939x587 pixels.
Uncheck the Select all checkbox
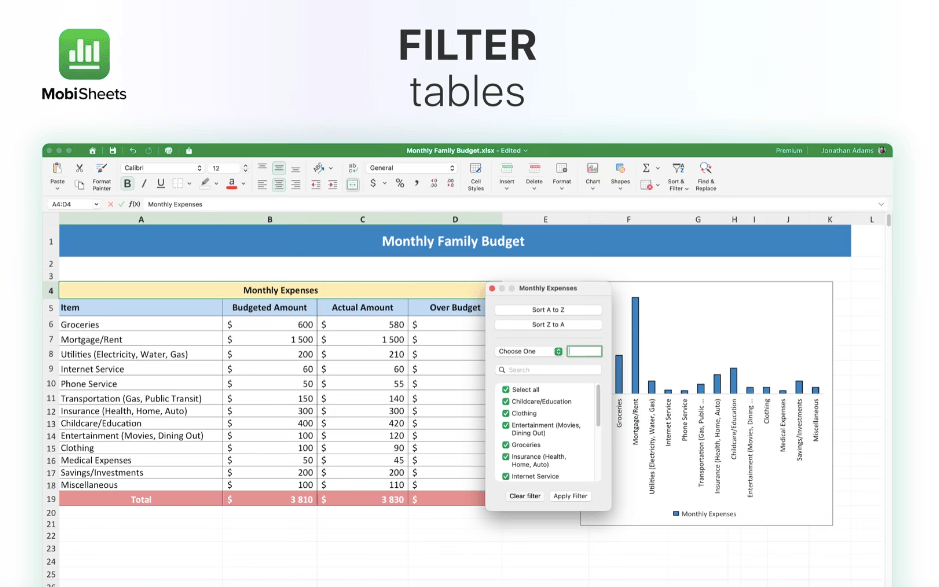point(506,390)
